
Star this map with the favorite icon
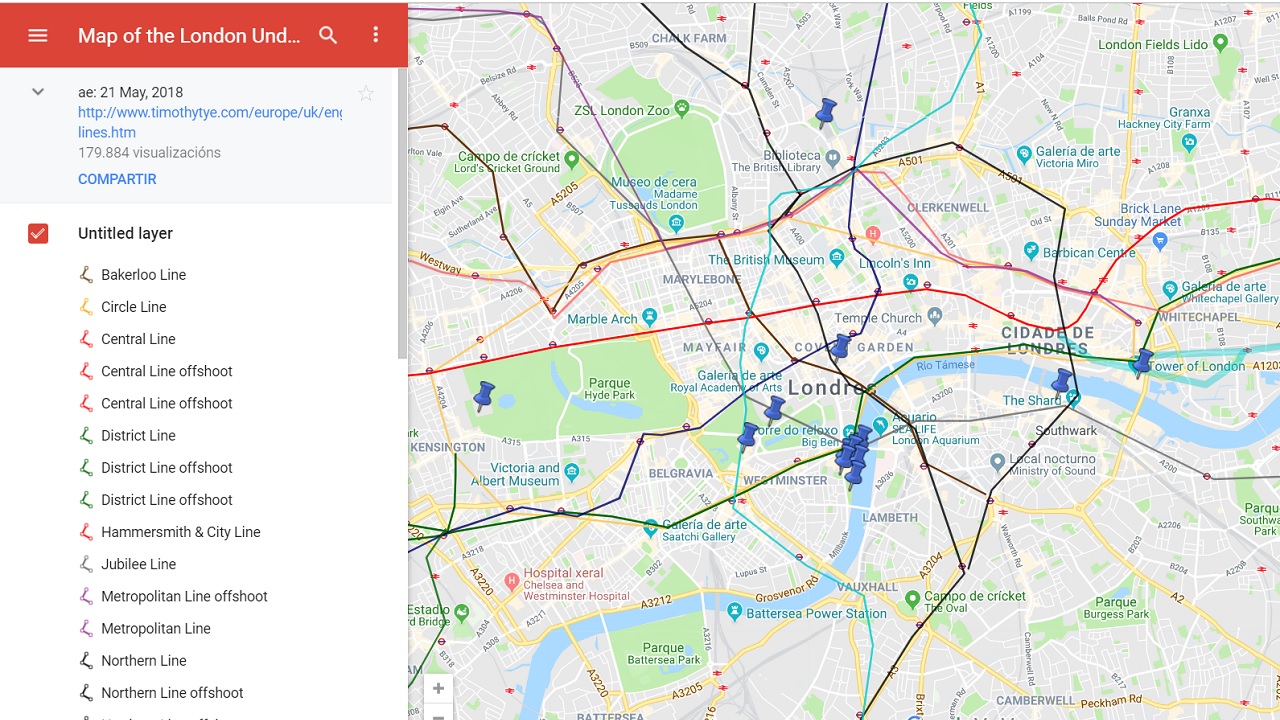coord(365,92)
